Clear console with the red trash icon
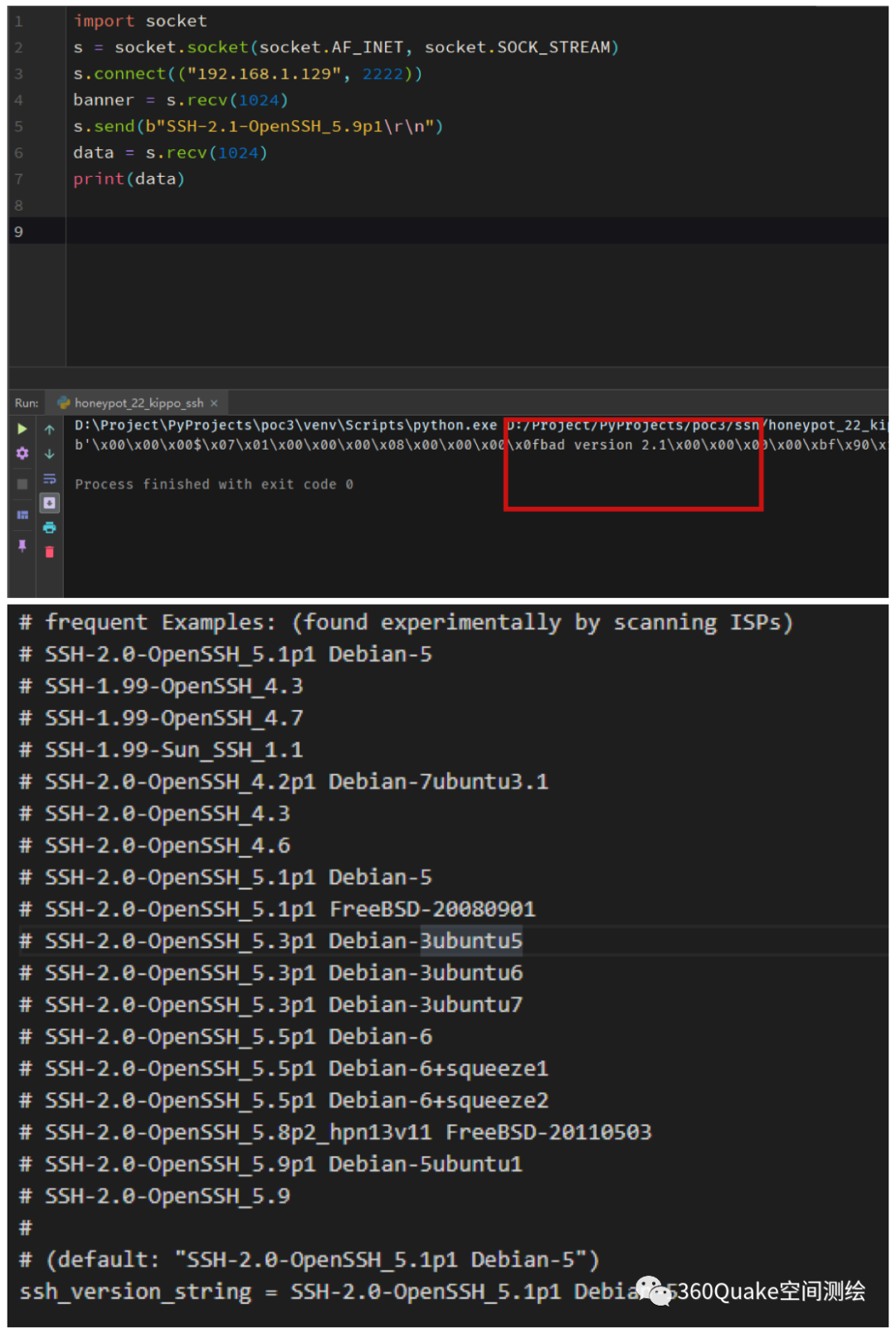Image resolution: width=896 pixels, height=1333 pixels. click(x=50, y=552)
